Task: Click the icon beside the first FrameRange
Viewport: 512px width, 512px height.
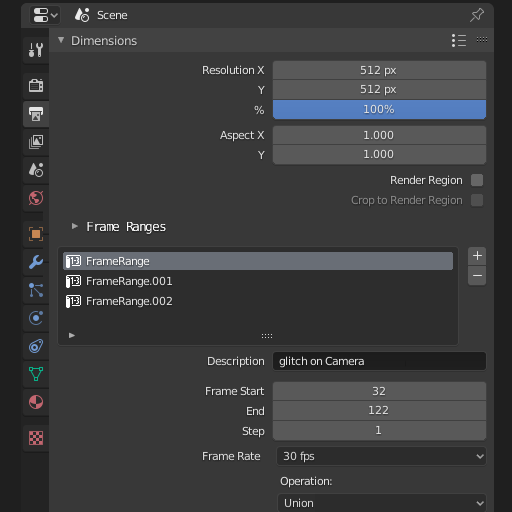Action: point(73,261)
